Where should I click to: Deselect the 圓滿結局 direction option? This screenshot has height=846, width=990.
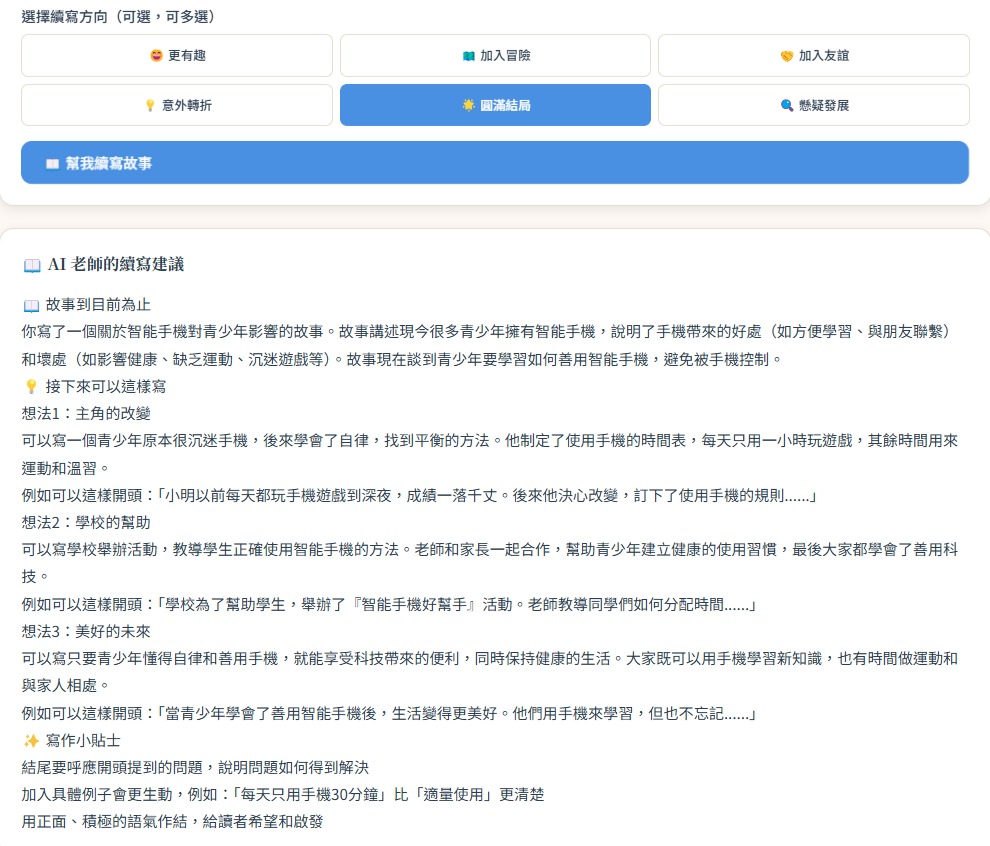point(495,105)
